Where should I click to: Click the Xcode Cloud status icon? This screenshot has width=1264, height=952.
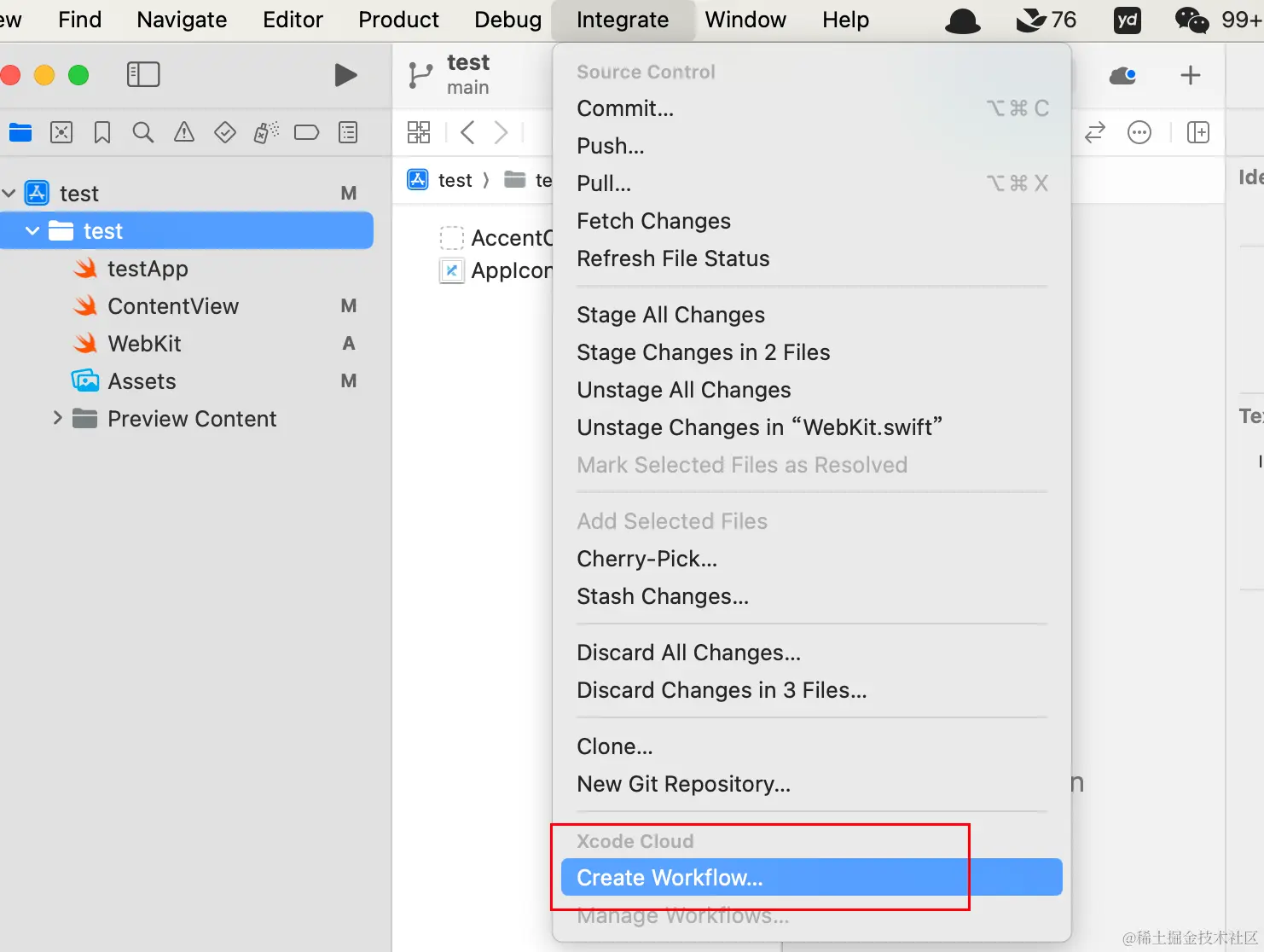[1122, 75]
